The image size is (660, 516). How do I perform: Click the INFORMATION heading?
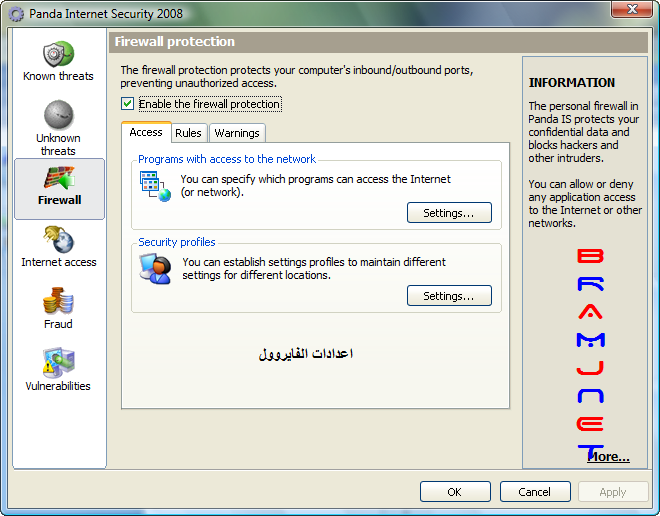(572, 82)
